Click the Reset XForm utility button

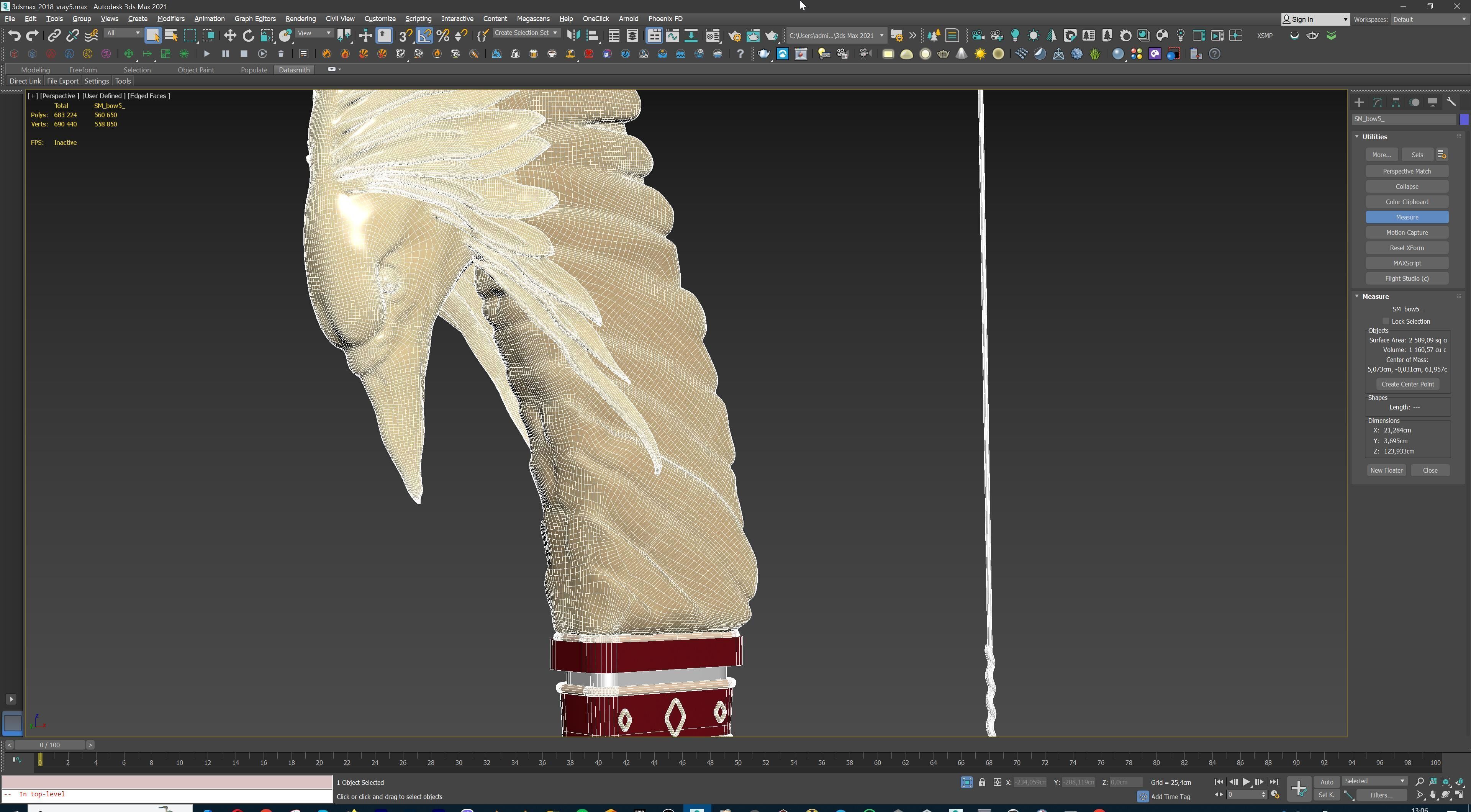(x=1407, y=248)
